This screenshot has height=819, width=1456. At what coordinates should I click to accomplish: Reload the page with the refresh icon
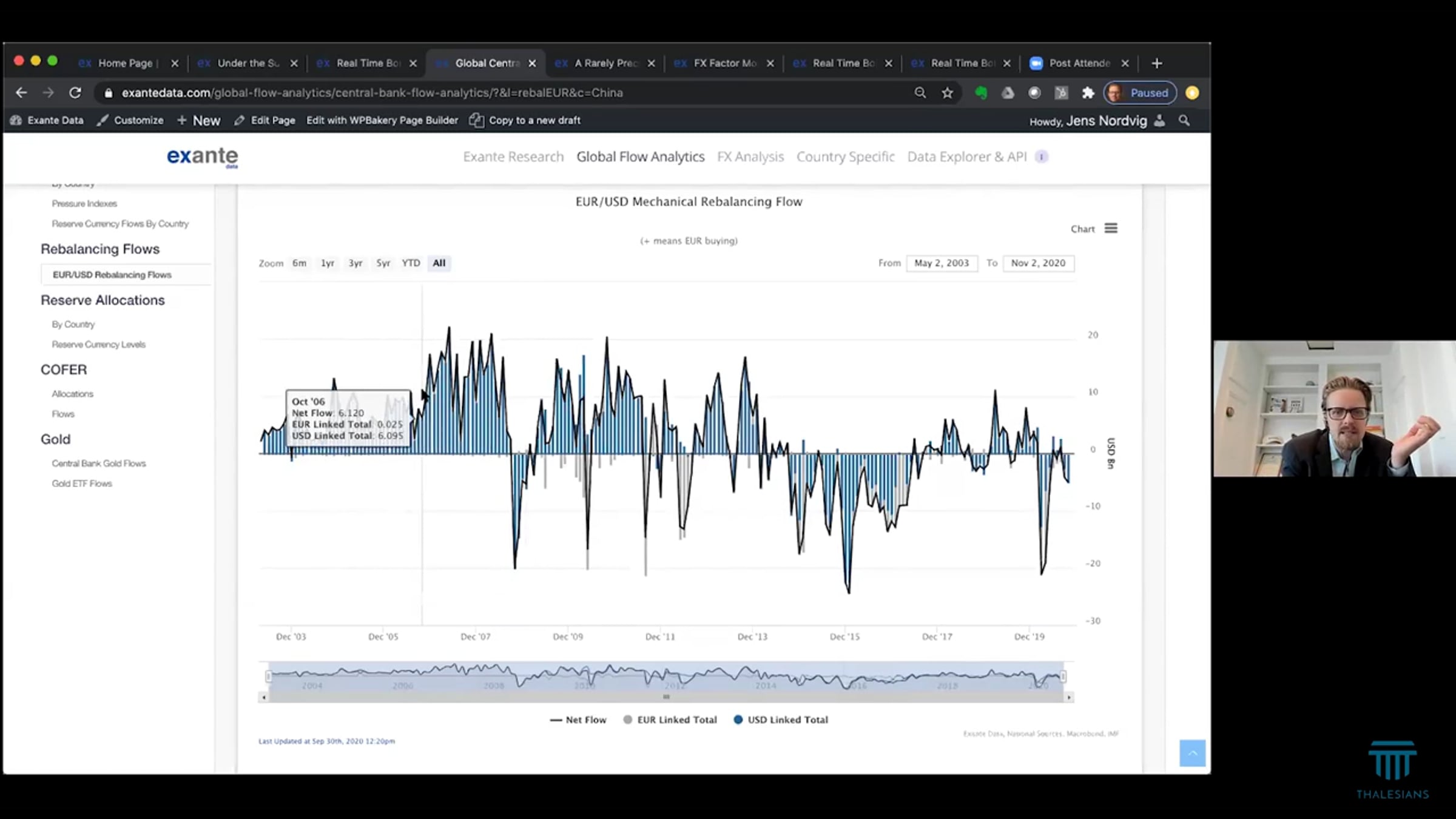[x=75, y=93]
